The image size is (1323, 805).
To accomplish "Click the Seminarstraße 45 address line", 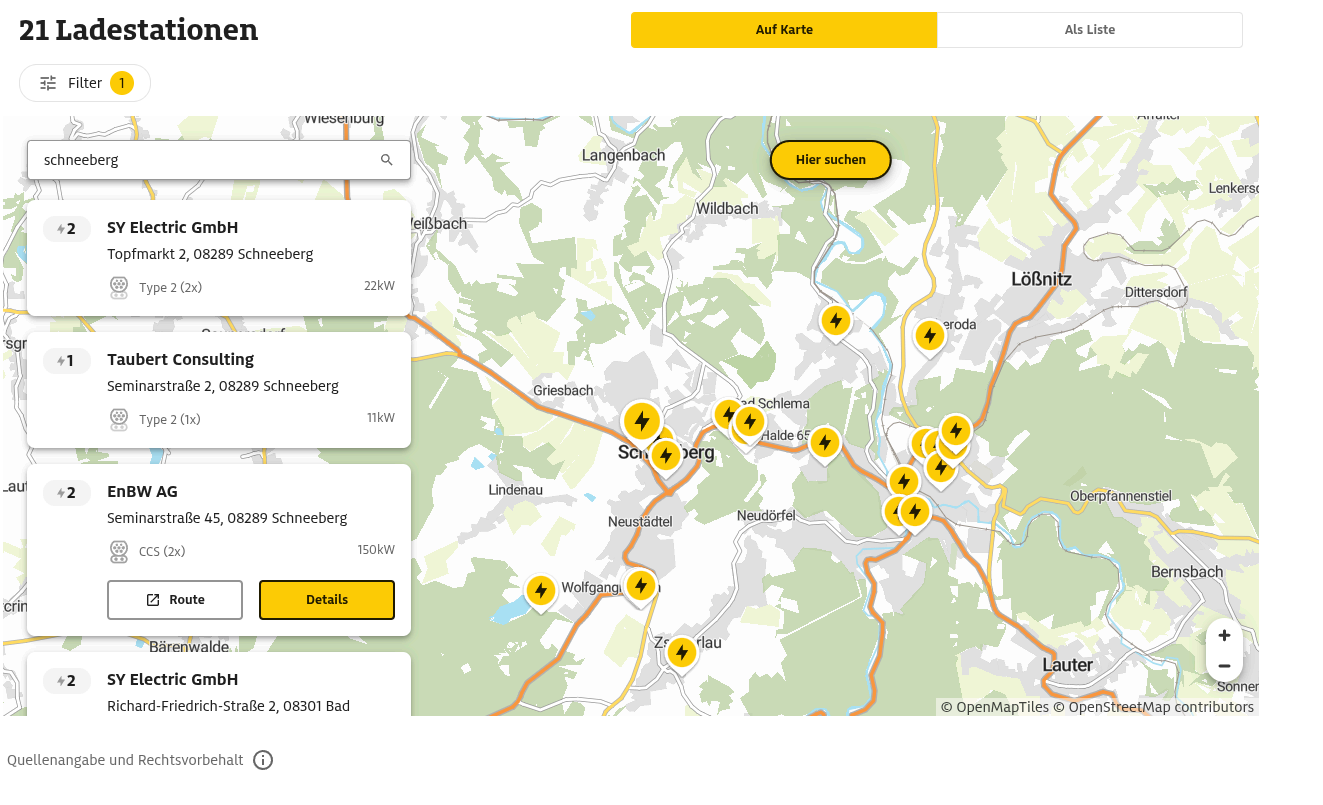I will [227, 518].
